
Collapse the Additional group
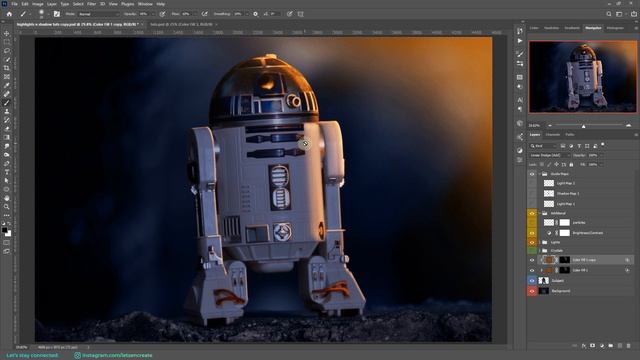(x=540, y=213)
